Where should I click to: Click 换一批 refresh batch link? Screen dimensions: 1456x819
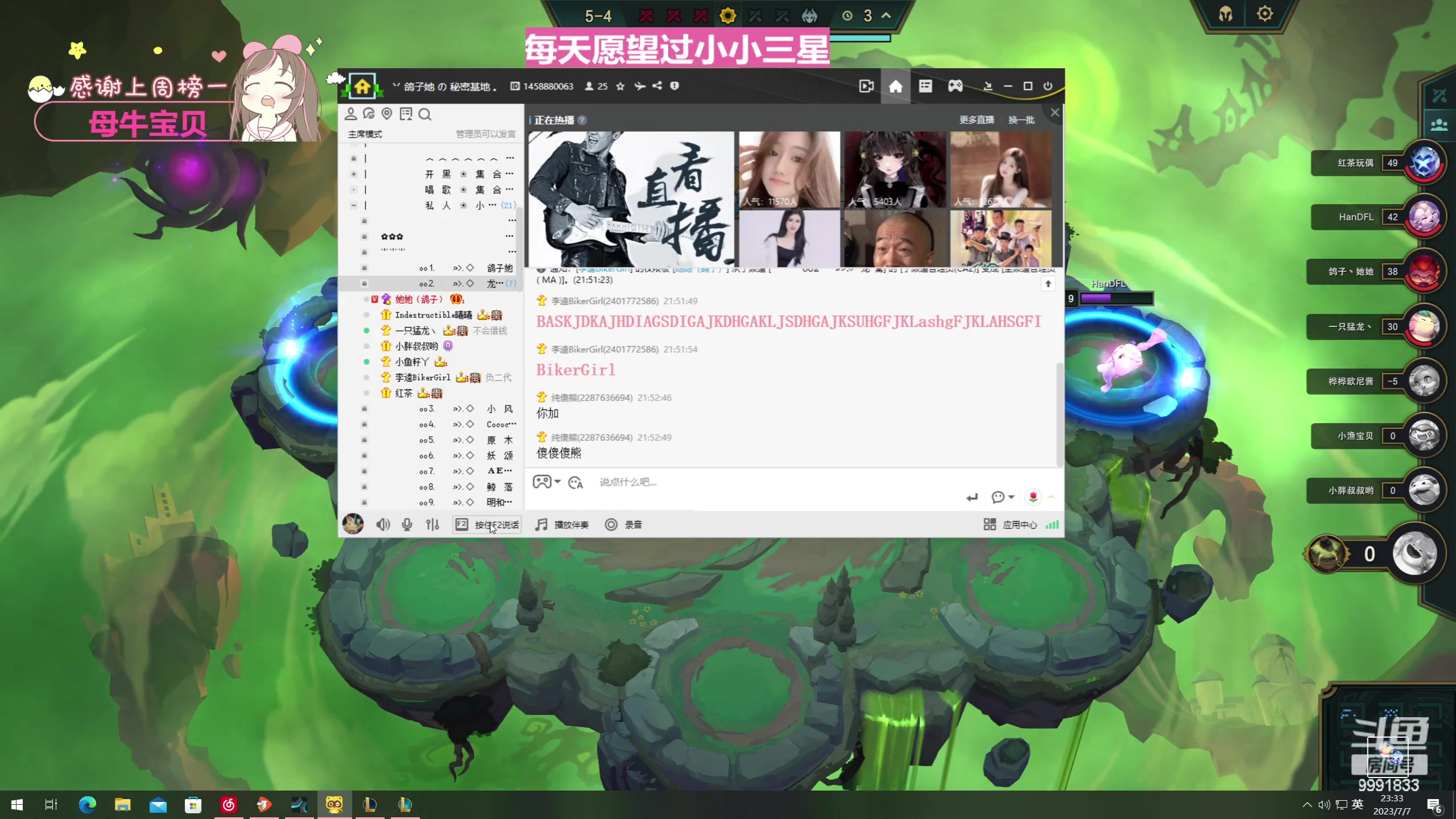point(1021,119)
